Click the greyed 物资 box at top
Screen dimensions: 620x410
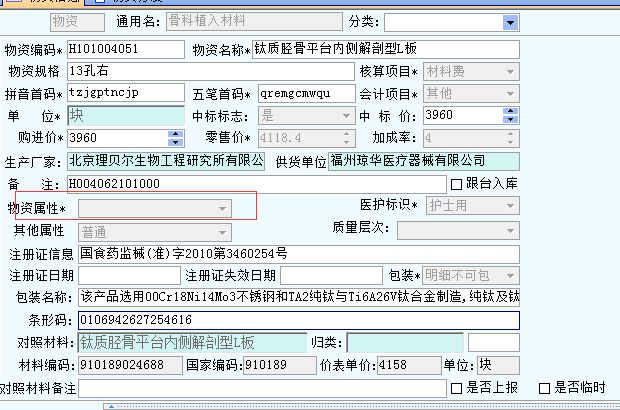[x=78, y=22]
